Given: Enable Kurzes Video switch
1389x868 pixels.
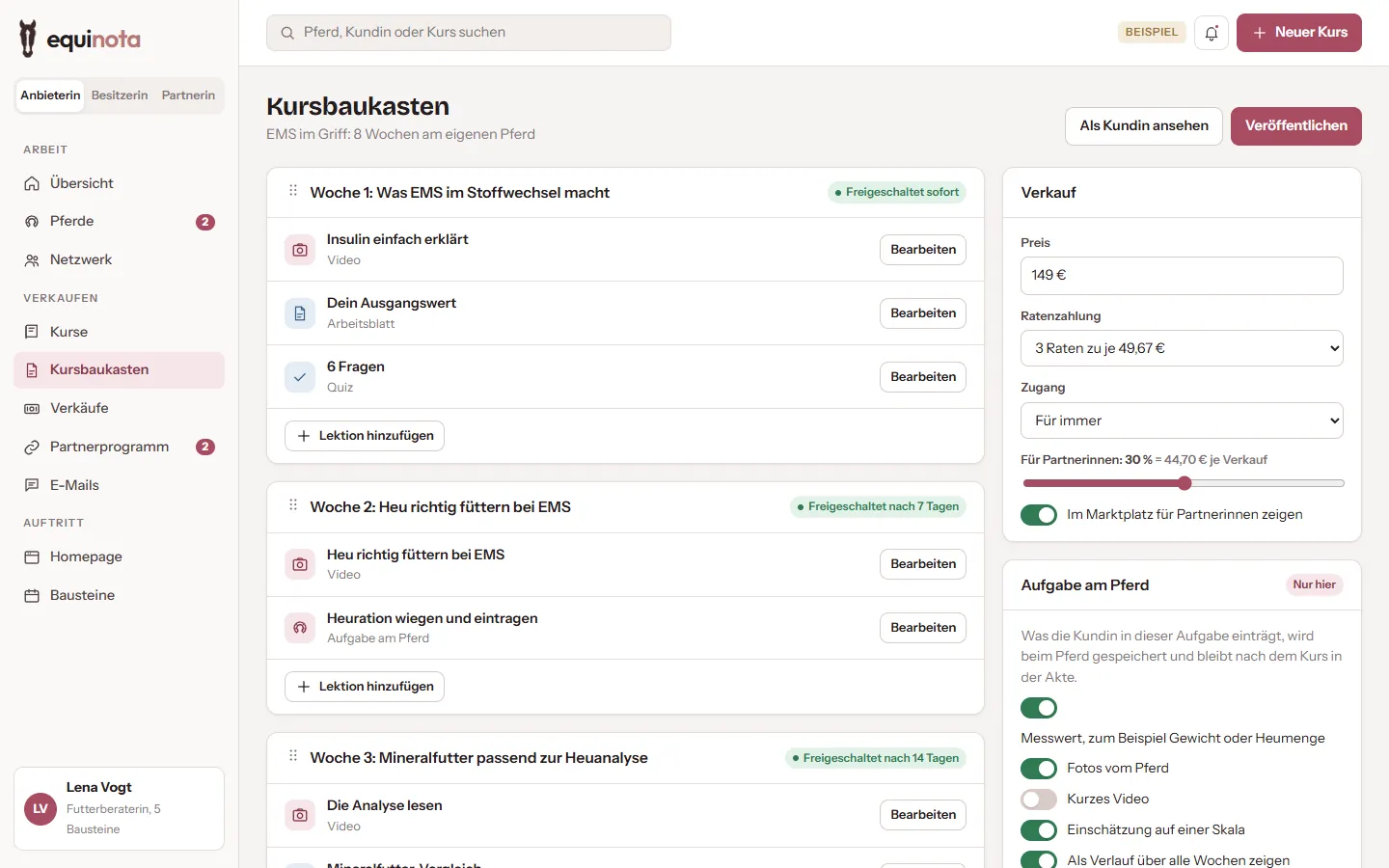Looking at the screenshot, I should (1039, 800).
